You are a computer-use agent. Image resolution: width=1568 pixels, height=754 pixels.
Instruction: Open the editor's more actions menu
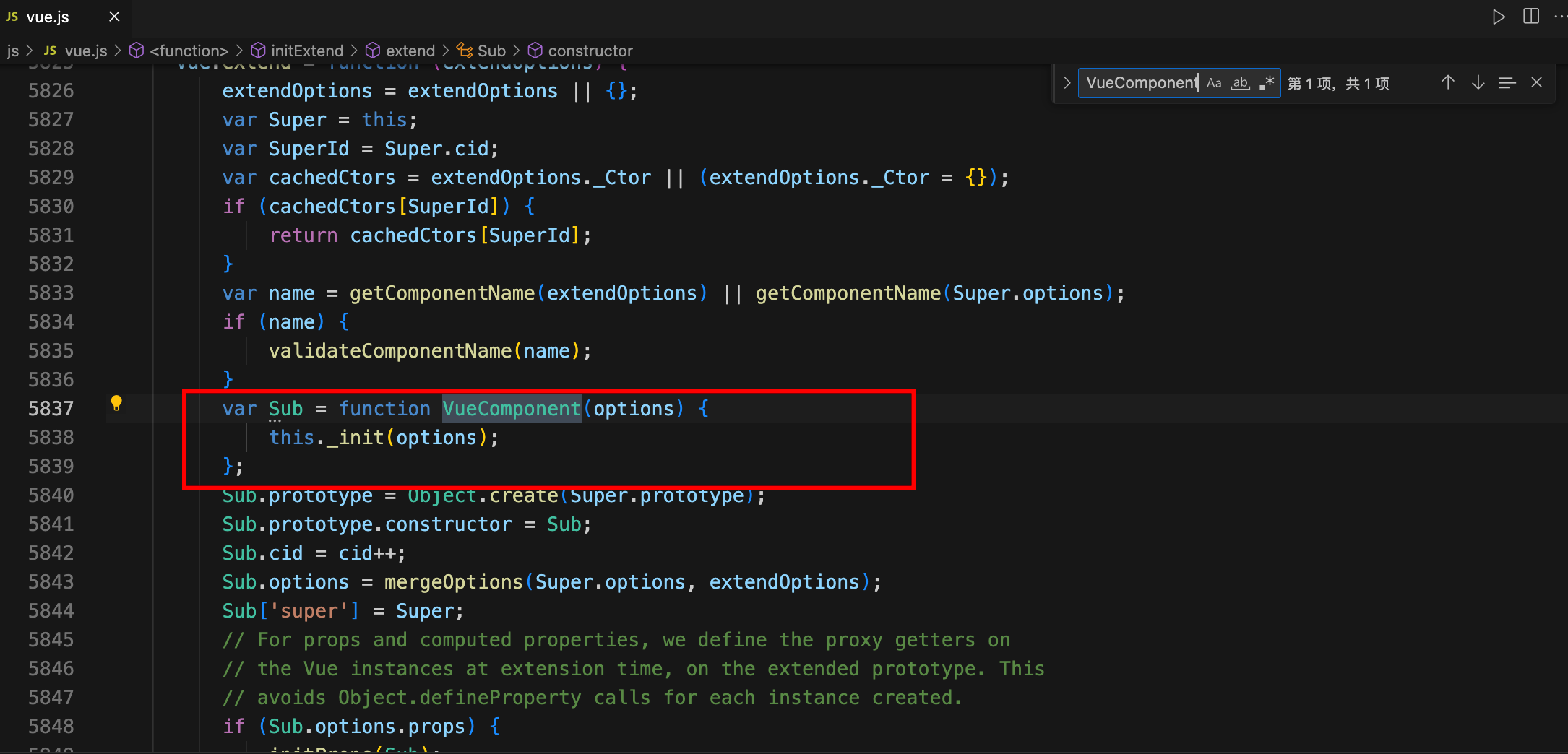[1559, 17]
